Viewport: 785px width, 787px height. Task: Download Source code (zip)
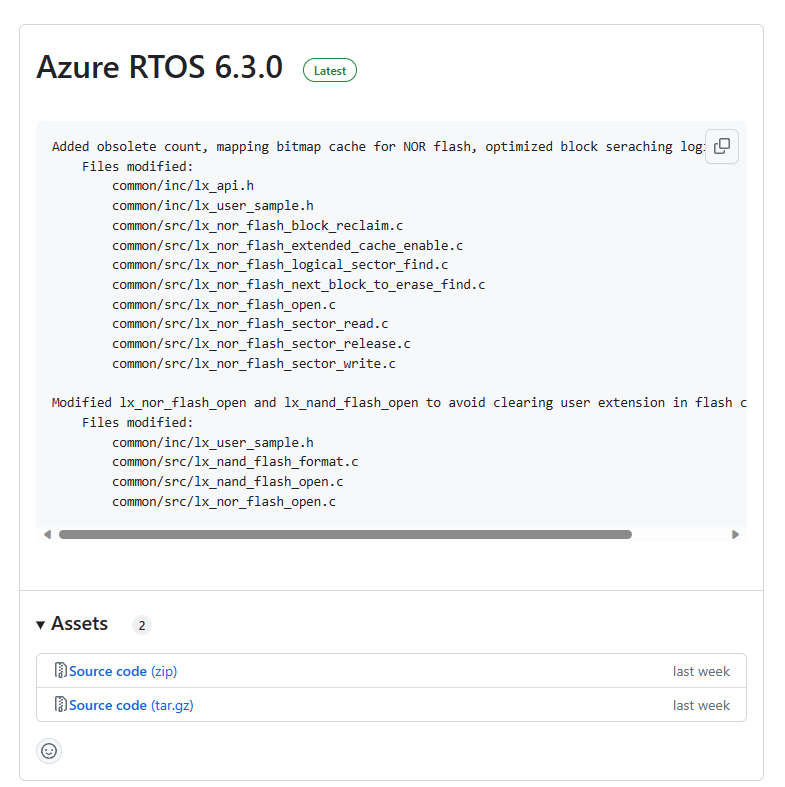click(123, 671)
